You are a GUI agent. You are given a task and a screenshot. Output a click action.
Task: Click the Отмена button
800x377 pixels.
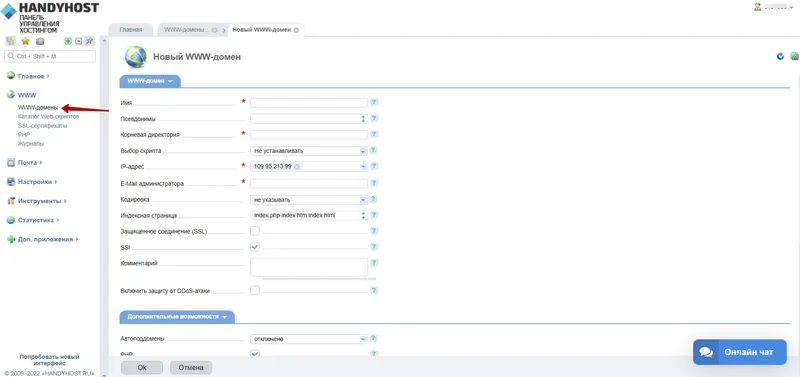tap(191, 367)
